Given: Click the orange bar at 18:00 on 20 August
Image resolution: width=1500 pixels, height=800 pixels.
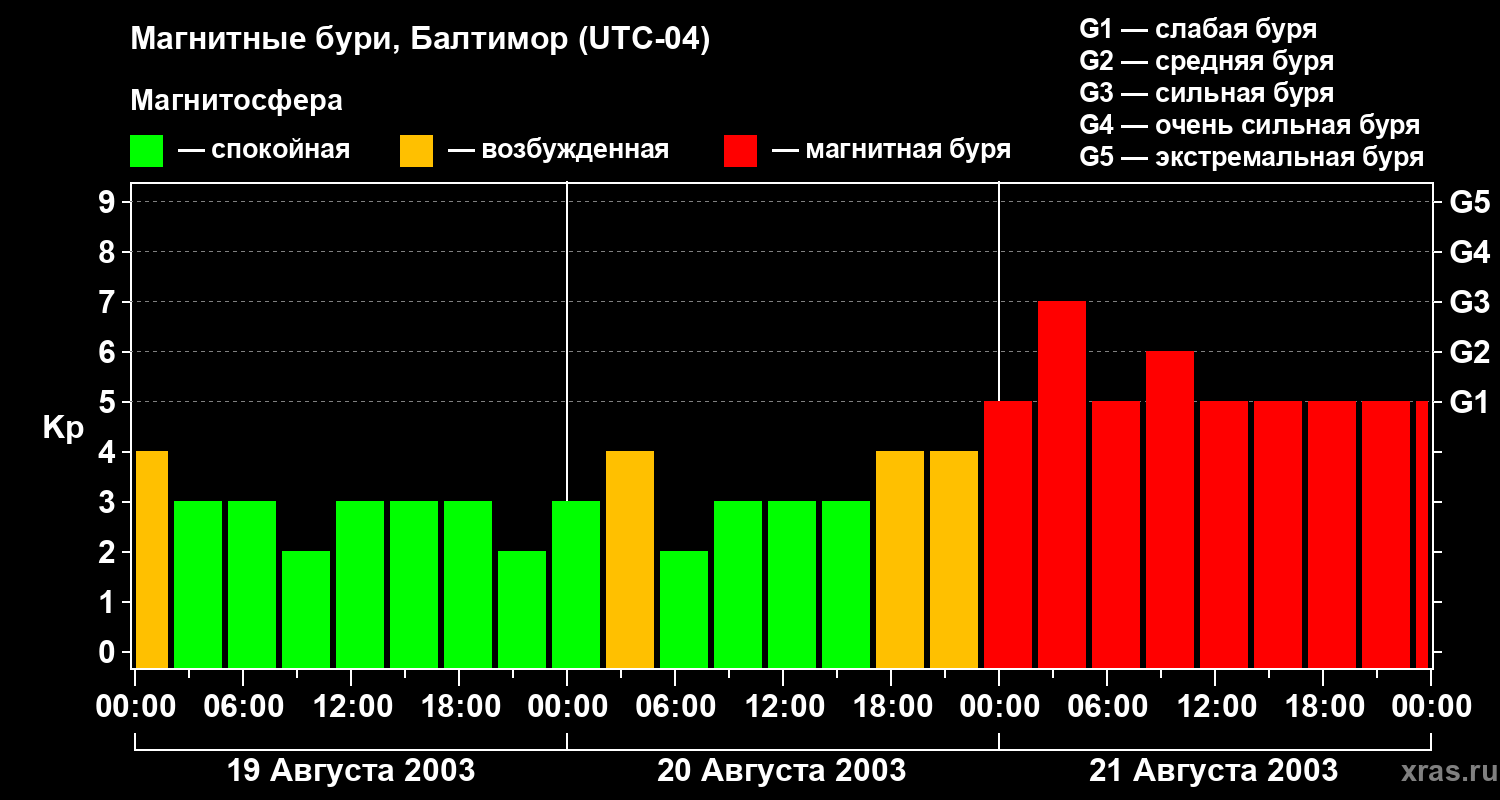Looking at the screenshot, I should [900, 559].
